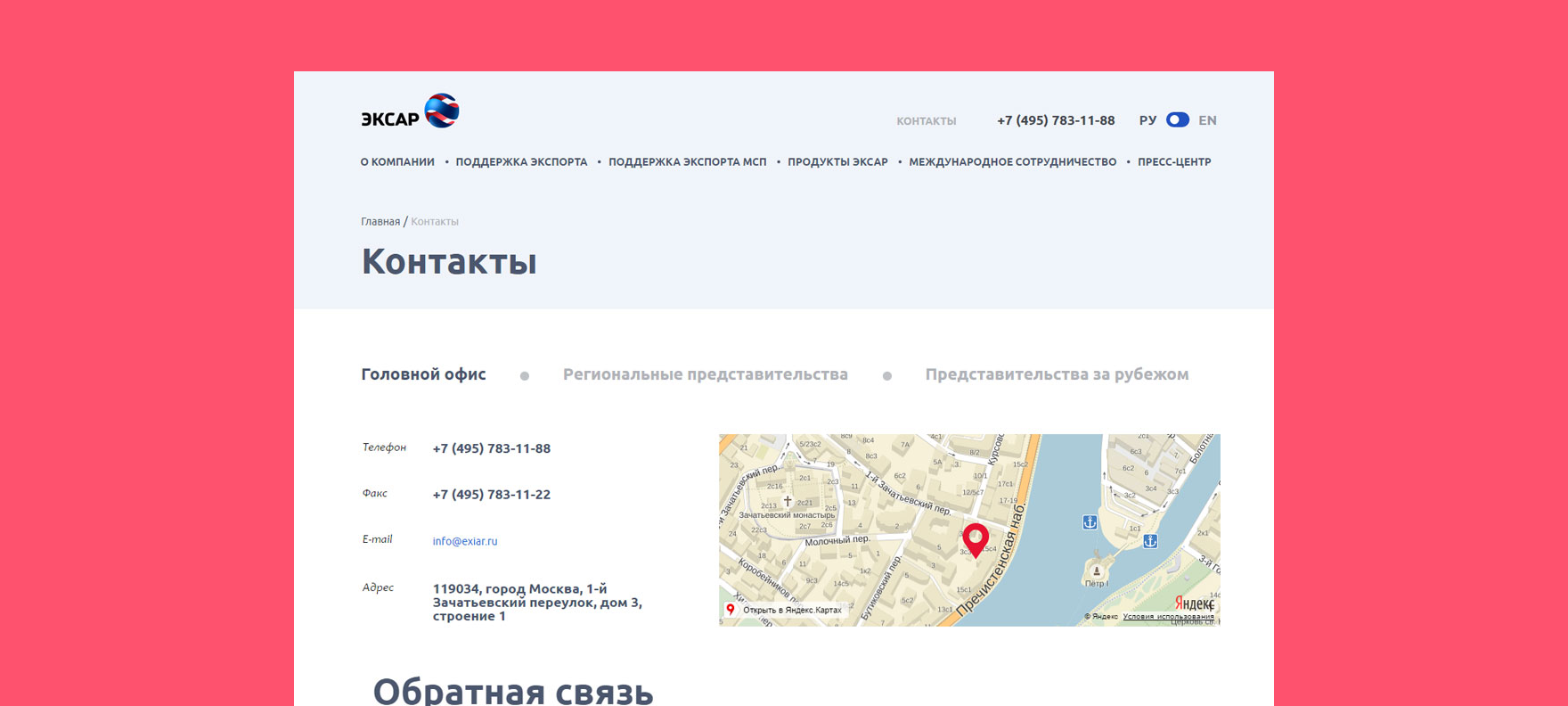Click the Yandex logo on the map
Screen dimensions: 1568x706
pyautogui.click(x=1194, y=603)
